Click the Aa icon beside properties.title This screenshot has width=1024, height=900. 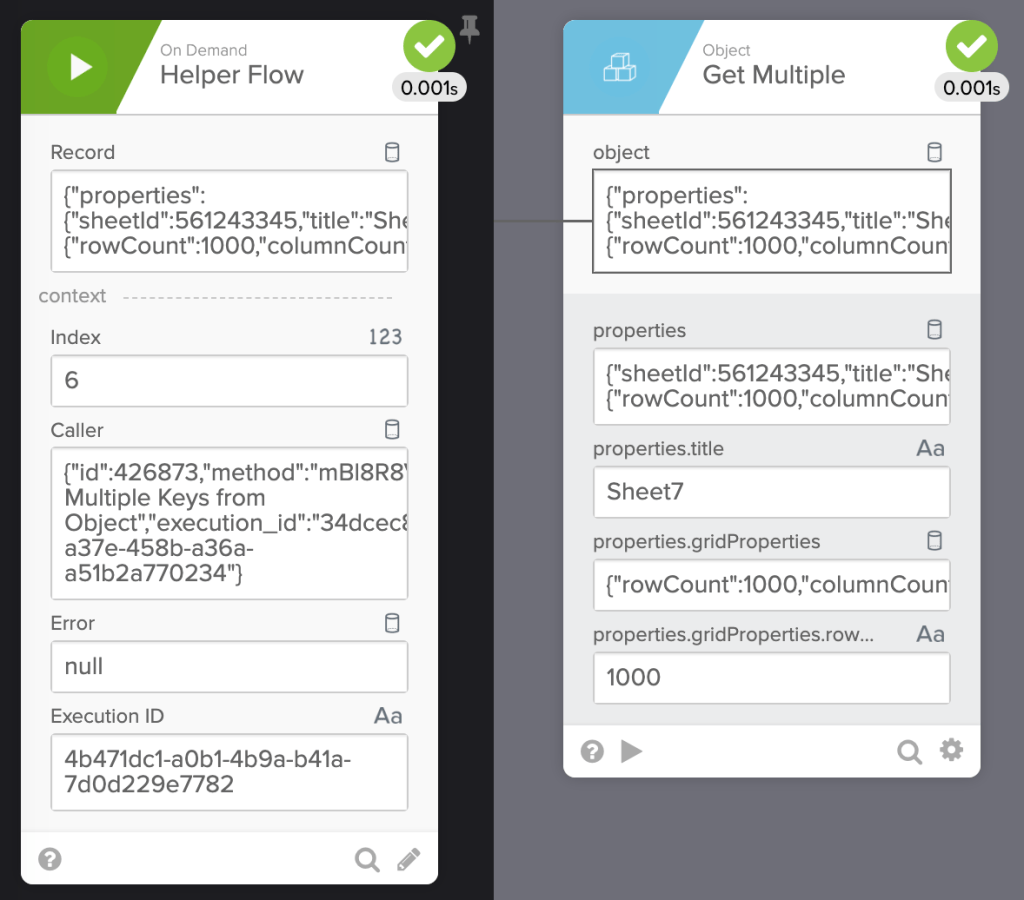[x=931, y=448]
